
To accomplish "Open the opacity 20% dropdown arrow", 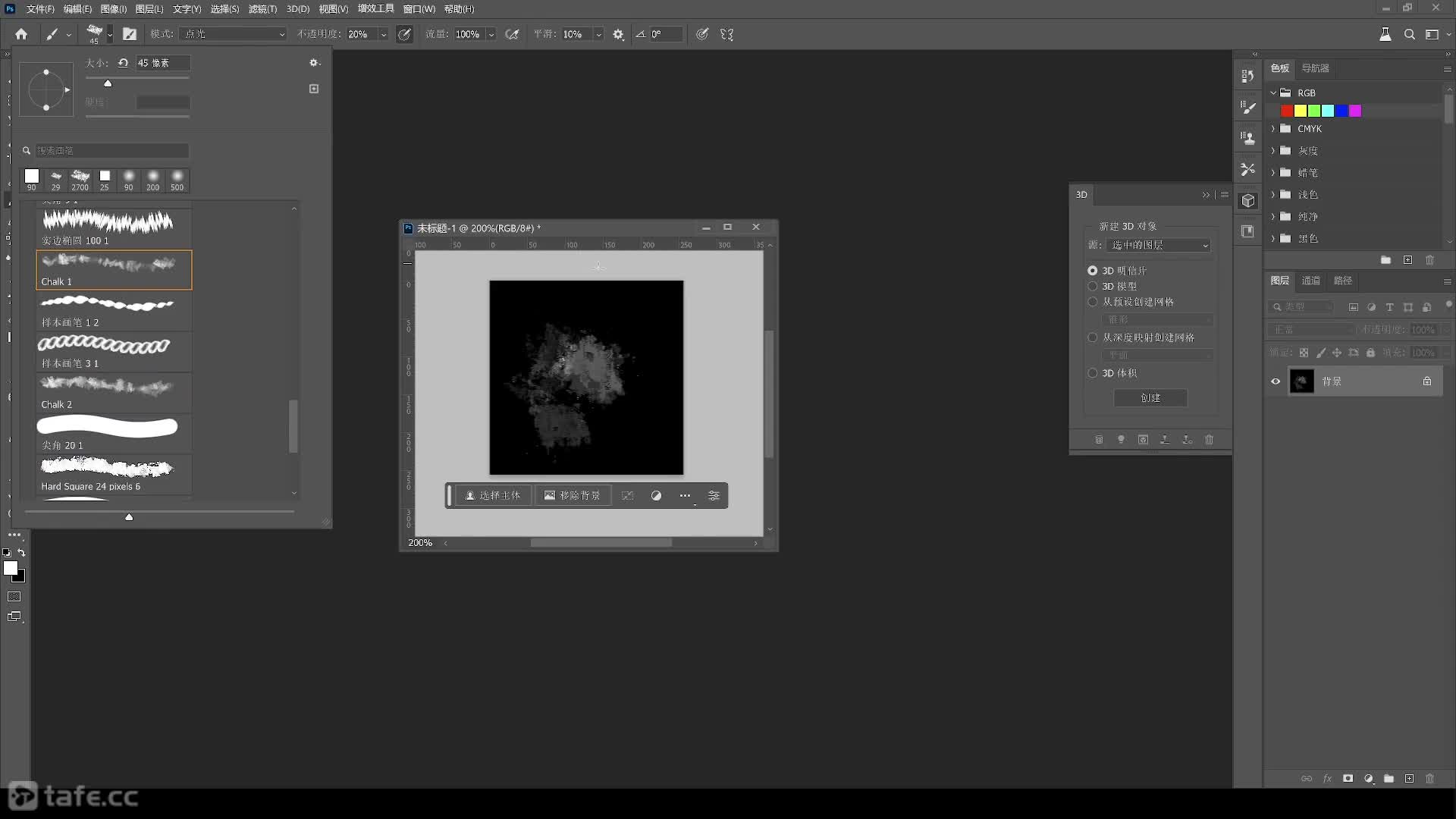I will (x=383, y=34).
